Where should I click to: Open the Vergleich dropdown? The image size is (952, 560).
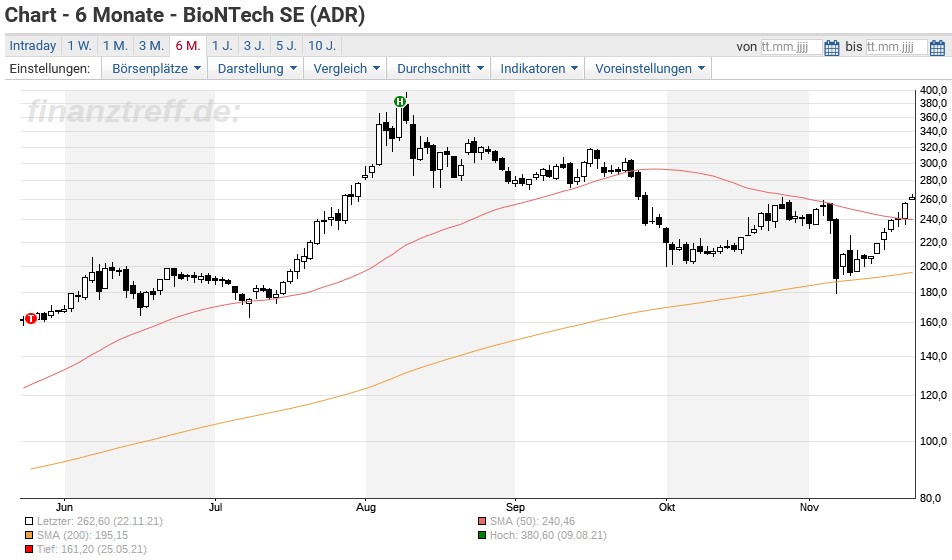pos(346,69)
